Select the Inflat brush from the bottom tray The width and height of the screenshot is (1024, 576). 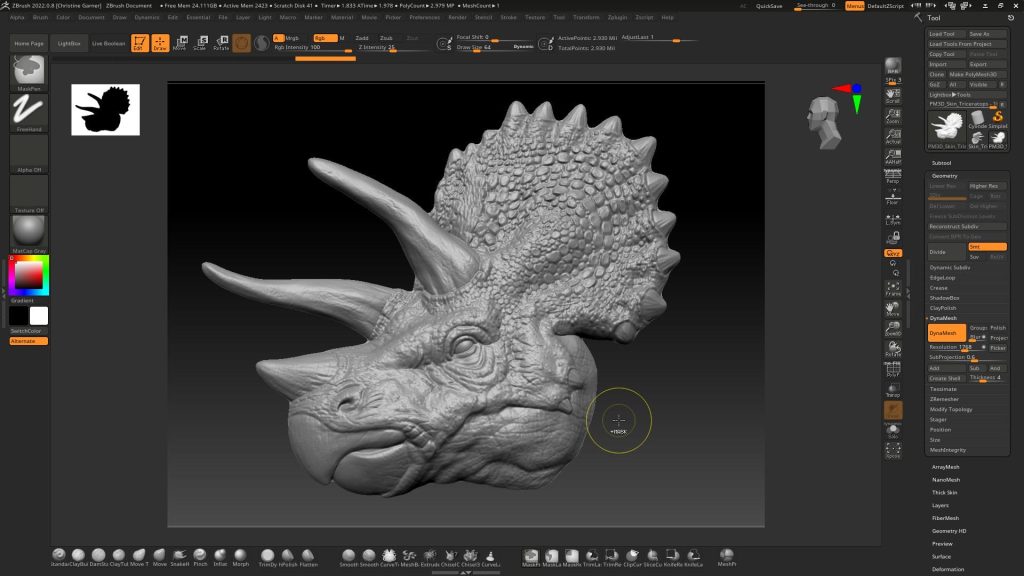click(x=220, y=555)
